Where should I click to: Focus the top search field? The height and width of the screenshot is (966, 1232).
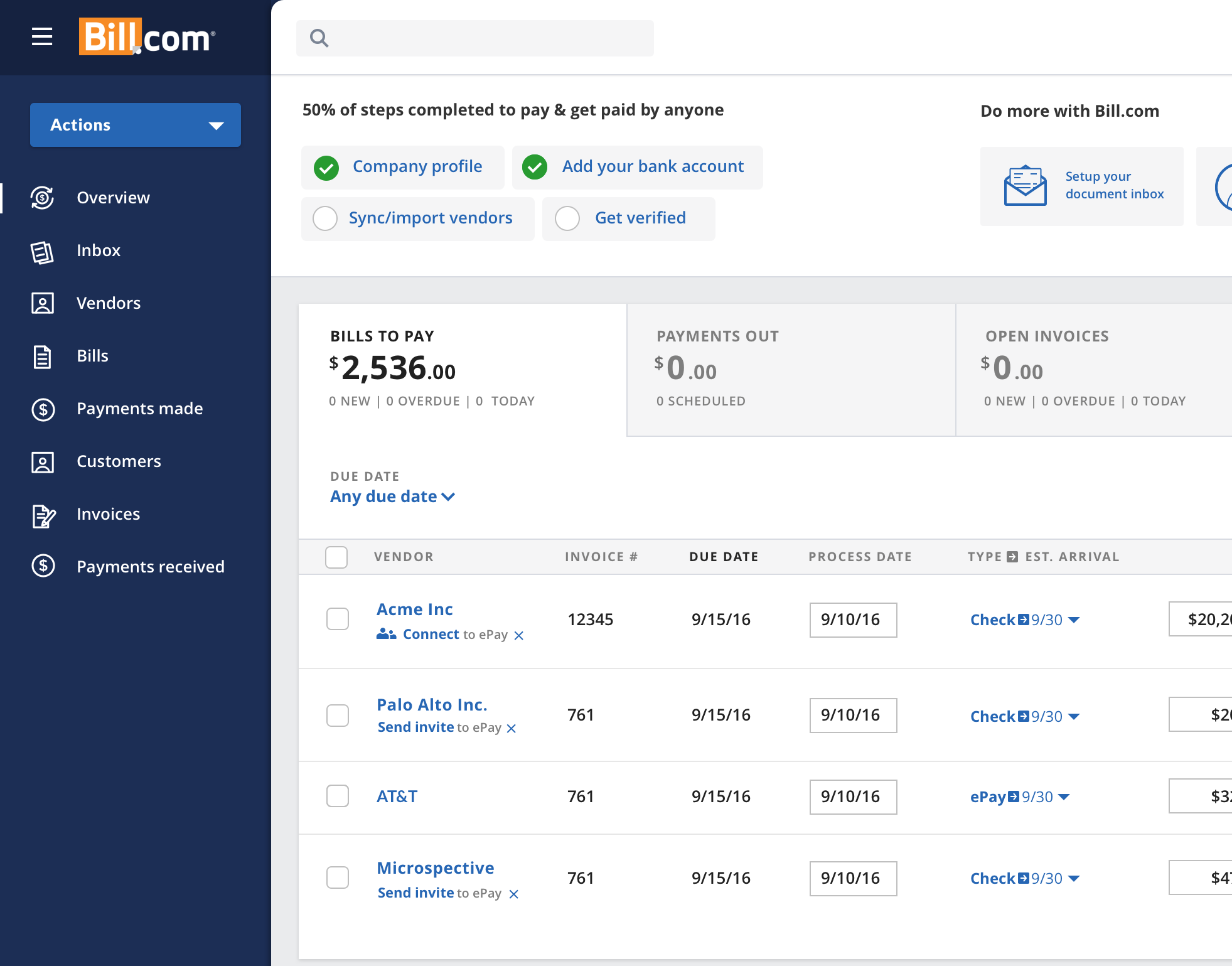coord(475,38)
